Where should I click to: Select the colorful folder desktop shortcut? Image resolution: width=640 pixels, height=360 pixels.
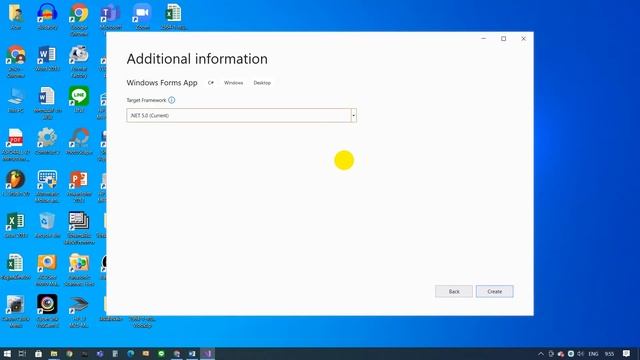pyautogui.click(x=79, y=270)
